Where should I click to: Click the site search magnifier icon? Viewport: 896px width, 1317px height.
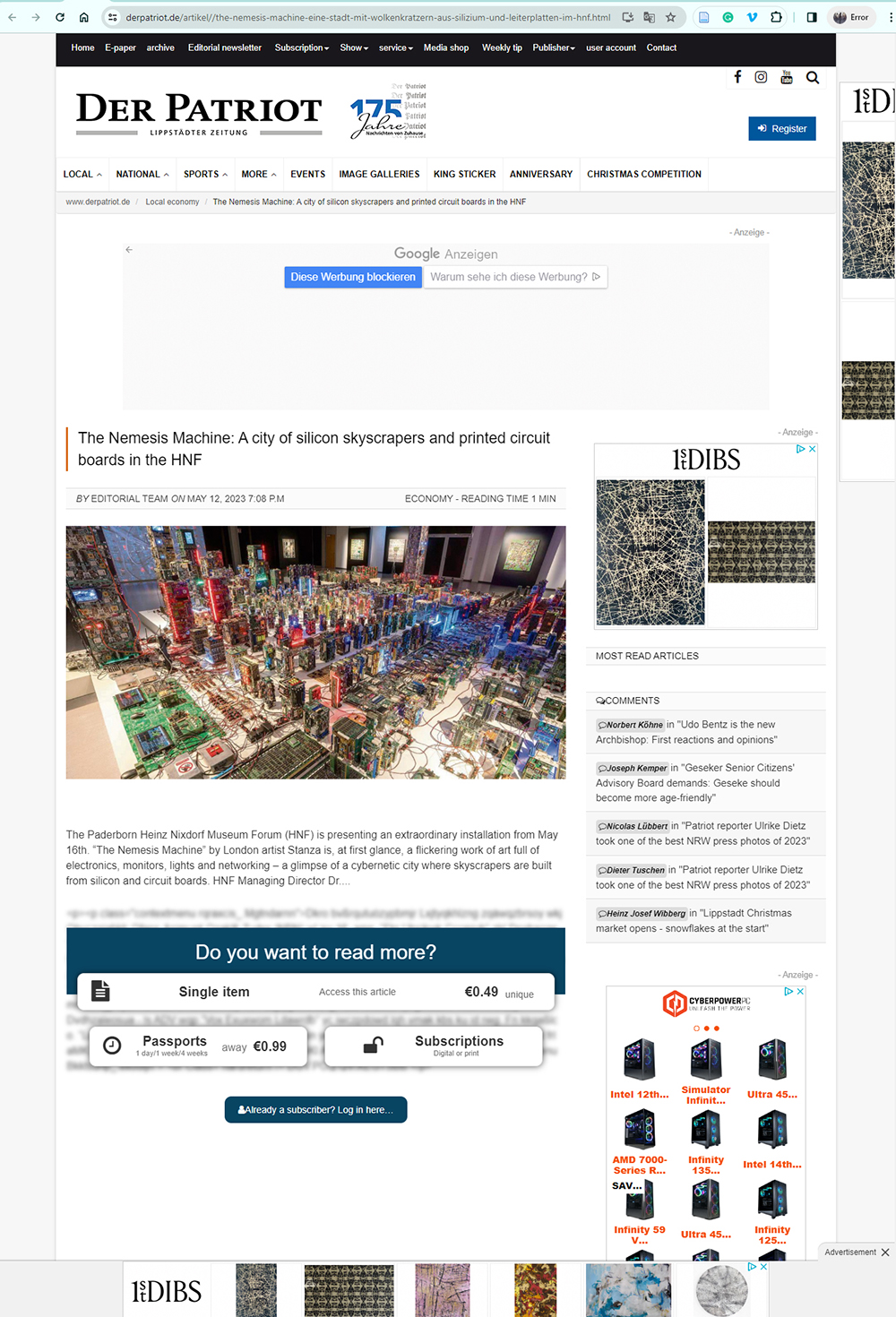coord(813,78)
